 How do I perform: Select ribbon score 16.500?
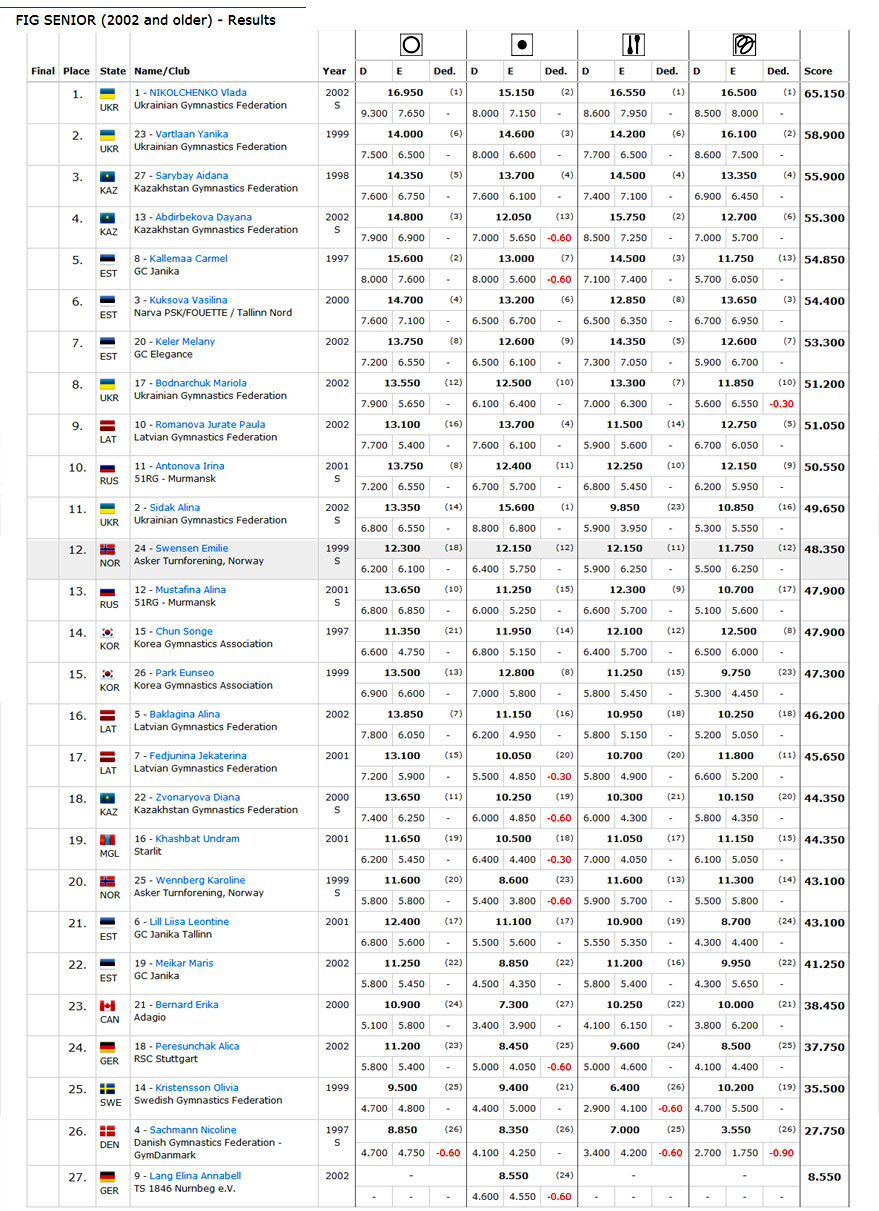coord(739,92)
